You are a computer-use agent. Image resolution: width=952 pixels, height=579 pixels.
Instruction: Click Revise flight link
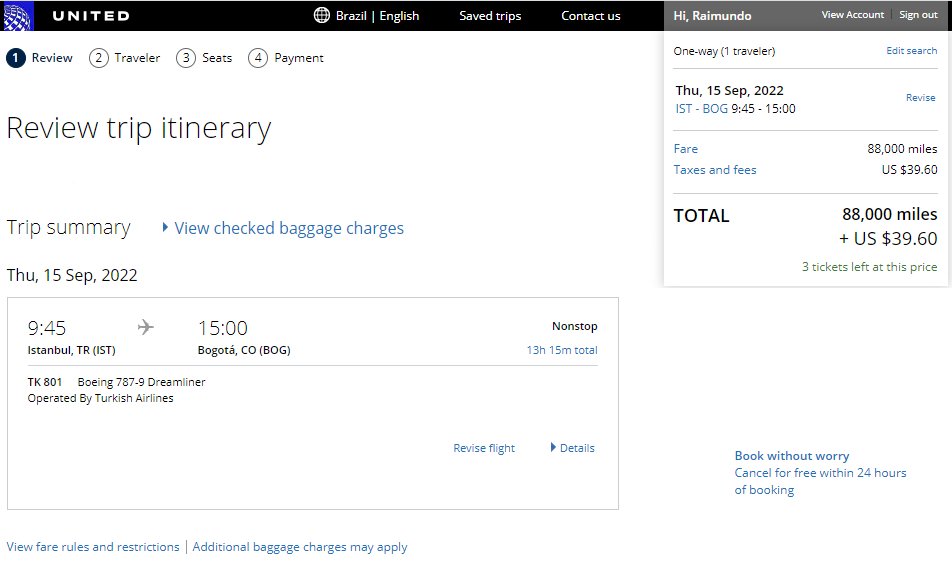[x=484, y=448]
